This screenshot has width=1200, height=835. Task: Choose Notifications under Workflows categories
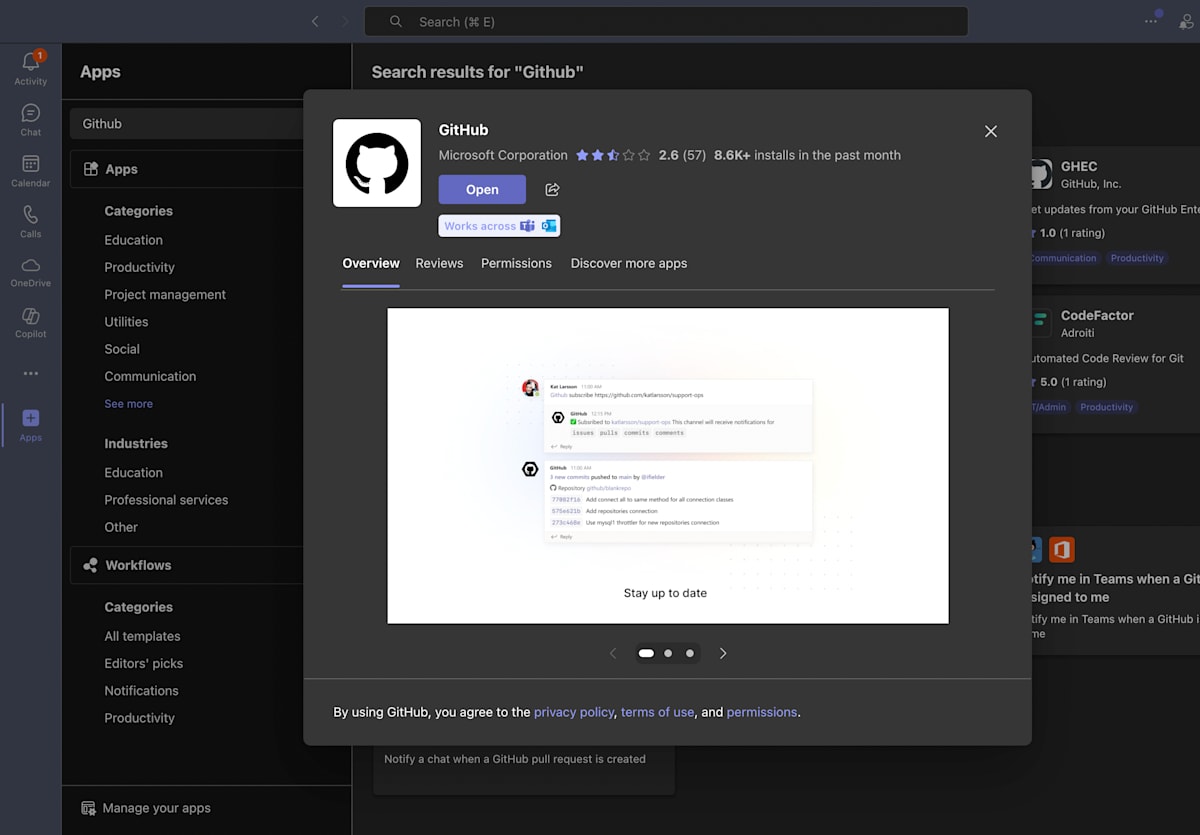tap(141, 690)
